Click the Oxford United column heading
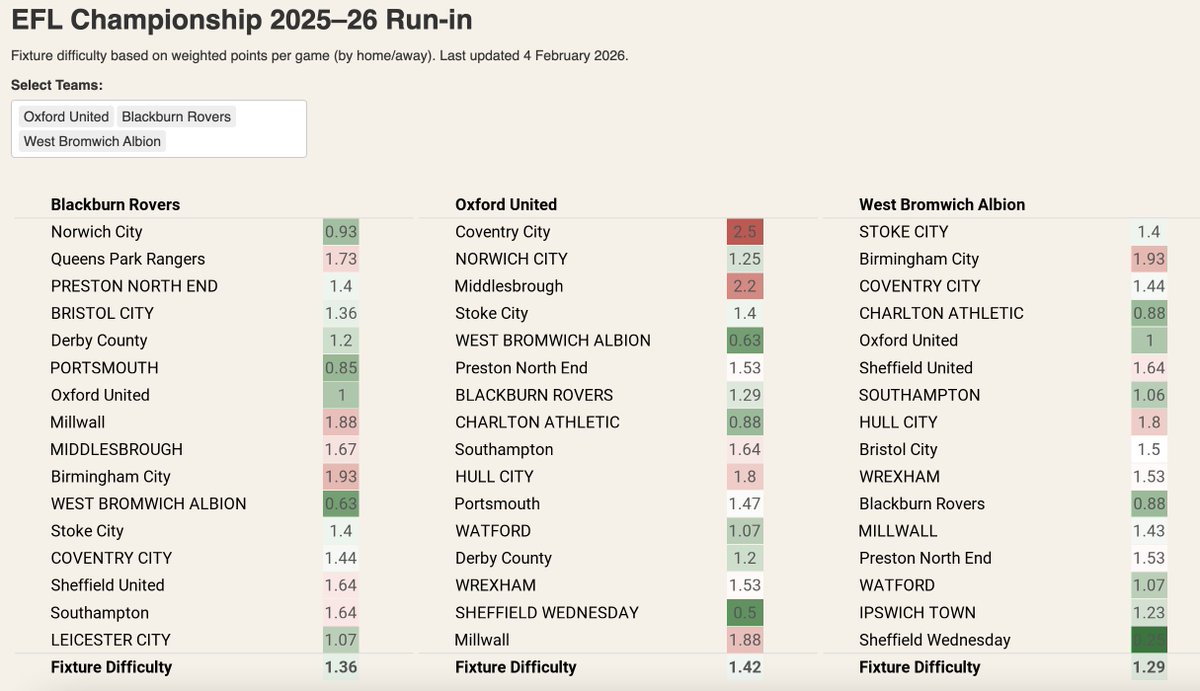 coord(506,204)
